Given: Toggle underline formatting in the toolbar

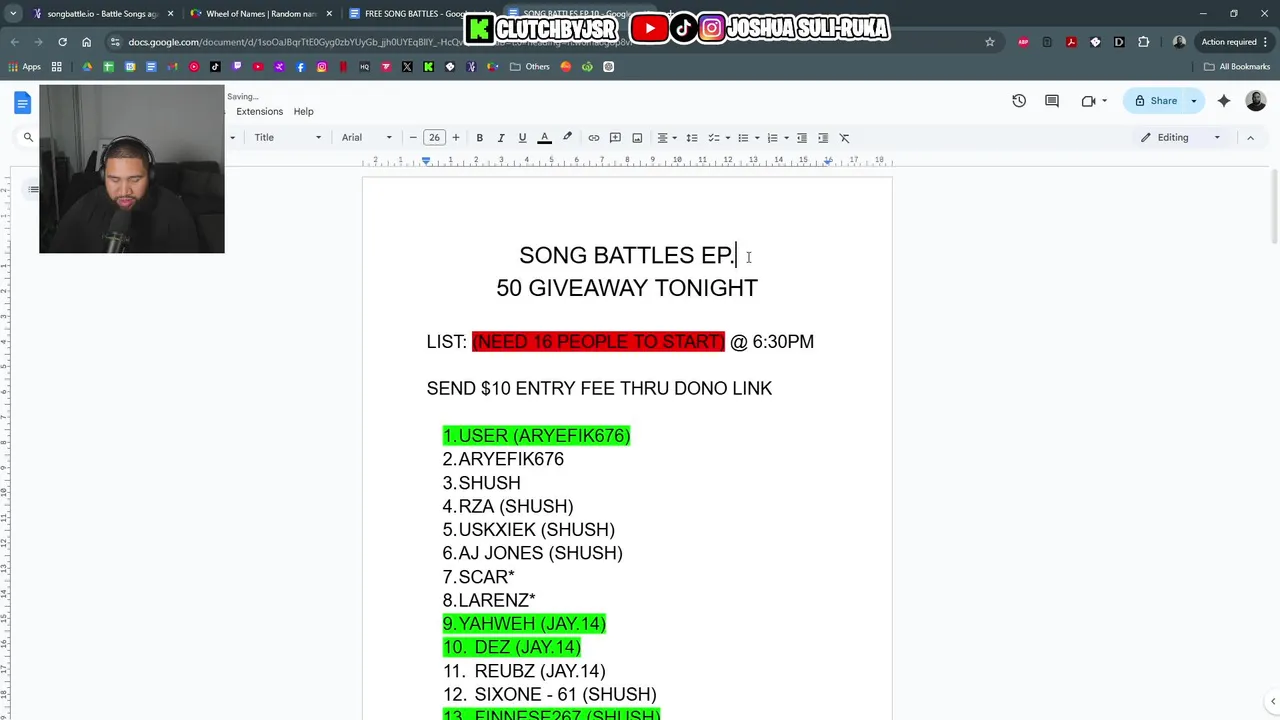Looking at the screenshot, I should [x=522, y=137].
